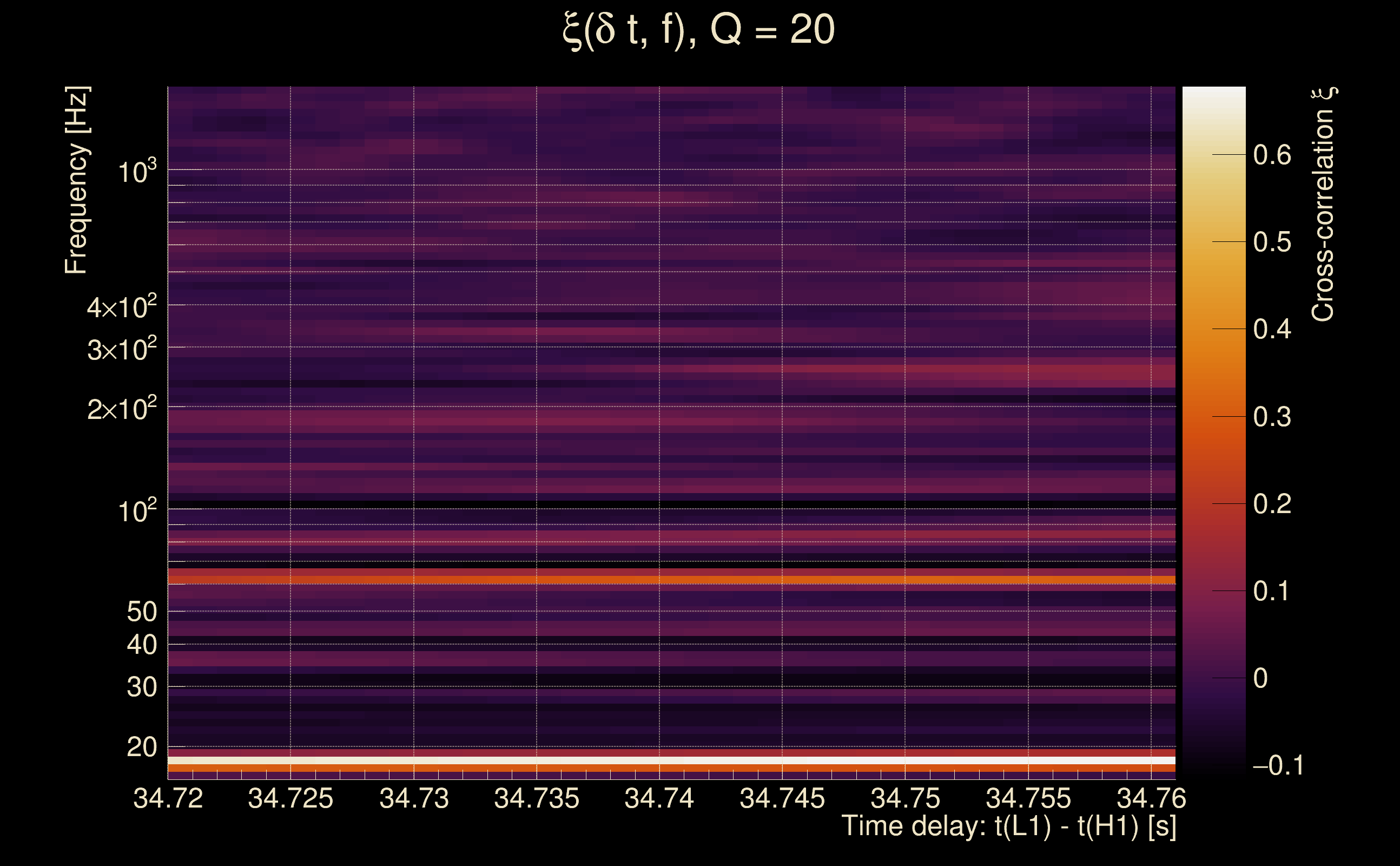
Task: Click the 0.3 colorbar tick label
Action: click(x=1272, y=417)
